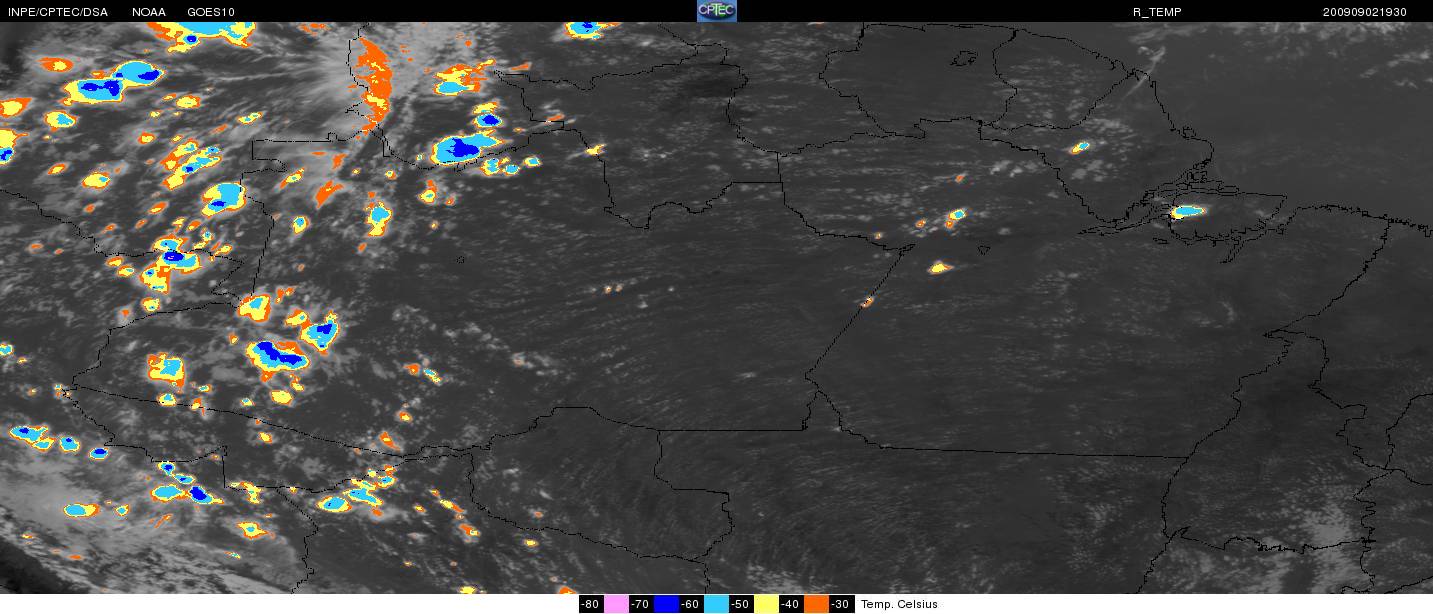Click the CPTEC logo in the header
Screen dimensions: 1433x614
click(716, 11)
